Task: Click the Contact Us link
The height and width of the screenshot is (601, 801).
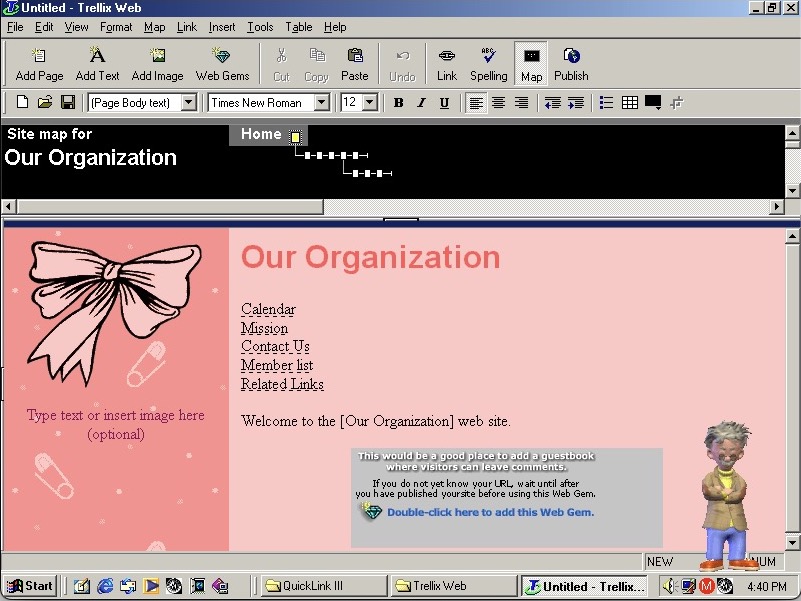Action: pos(275,347)
